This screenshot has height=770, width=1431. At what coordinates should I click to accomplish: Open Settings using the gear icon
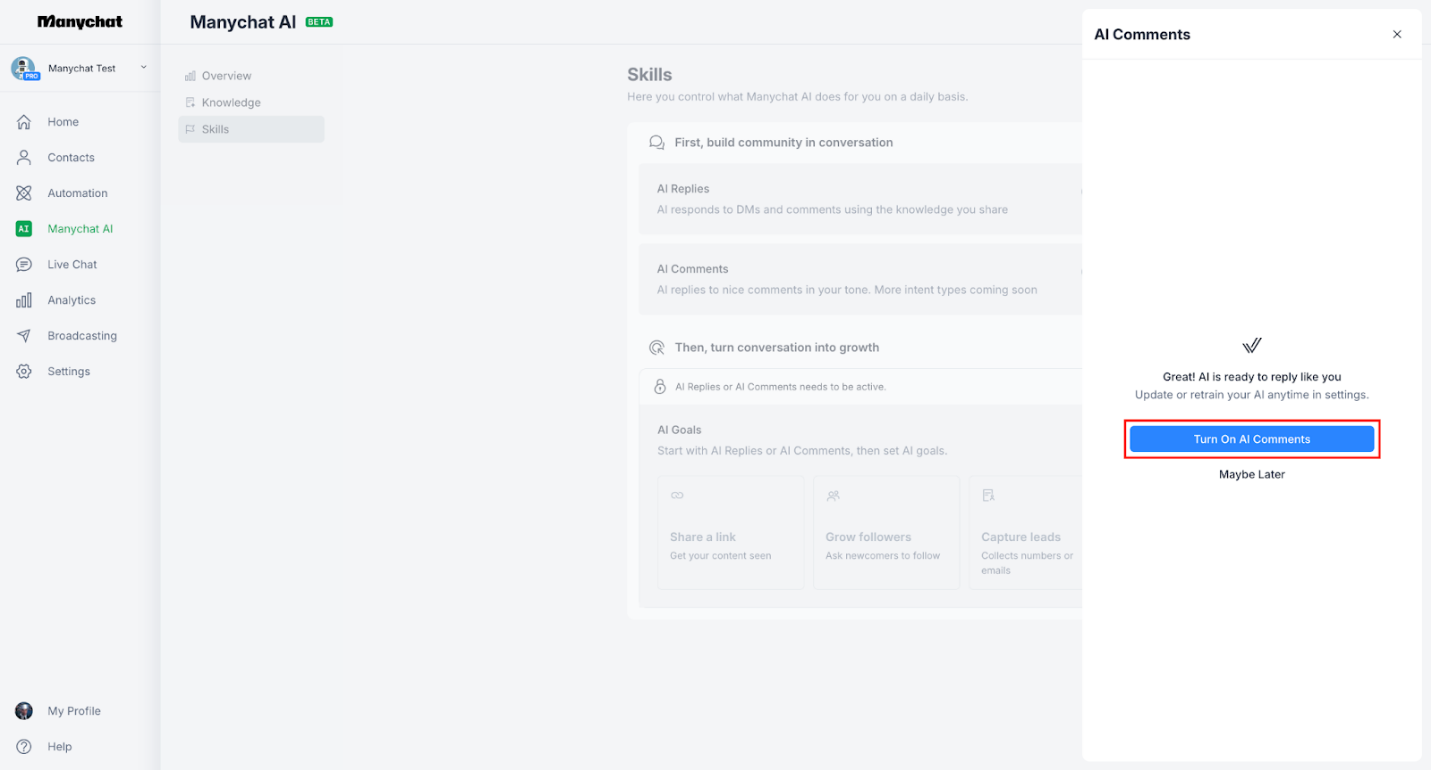[x=23, y=371]
